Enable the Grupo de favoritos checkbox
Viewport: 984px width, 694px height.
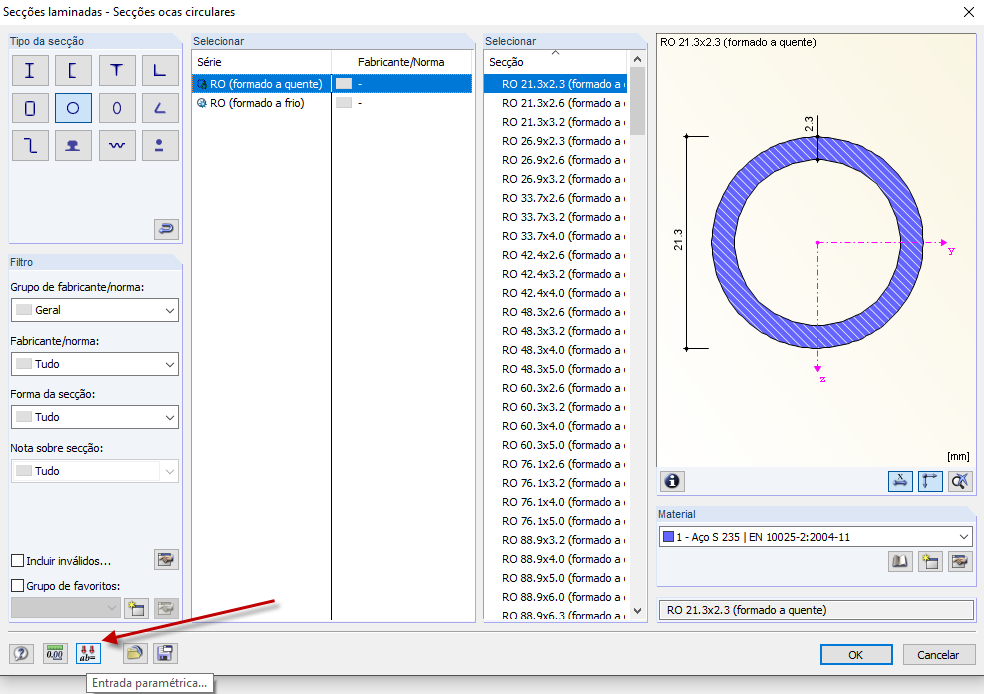coord(18,585)
